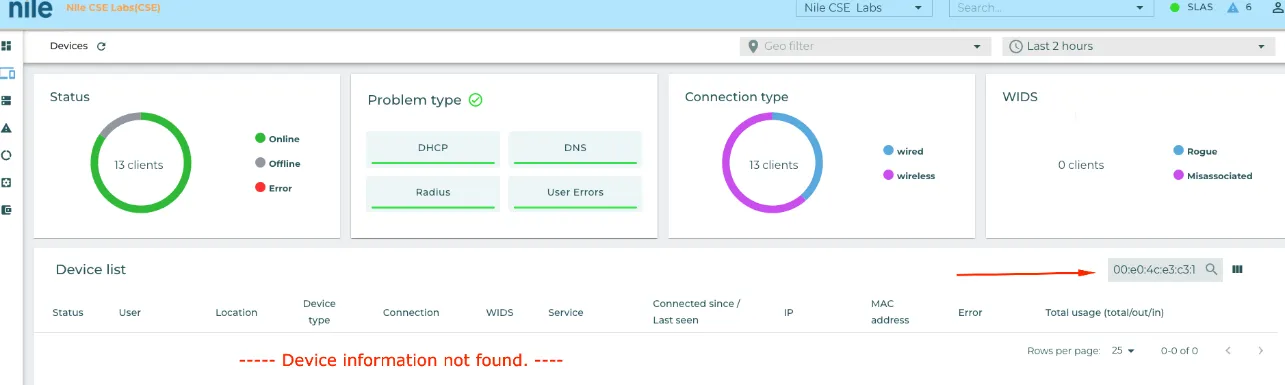The image size is (1285, 385).
Task: Sort by MAC address column header
Action: (x=890, y=312)
